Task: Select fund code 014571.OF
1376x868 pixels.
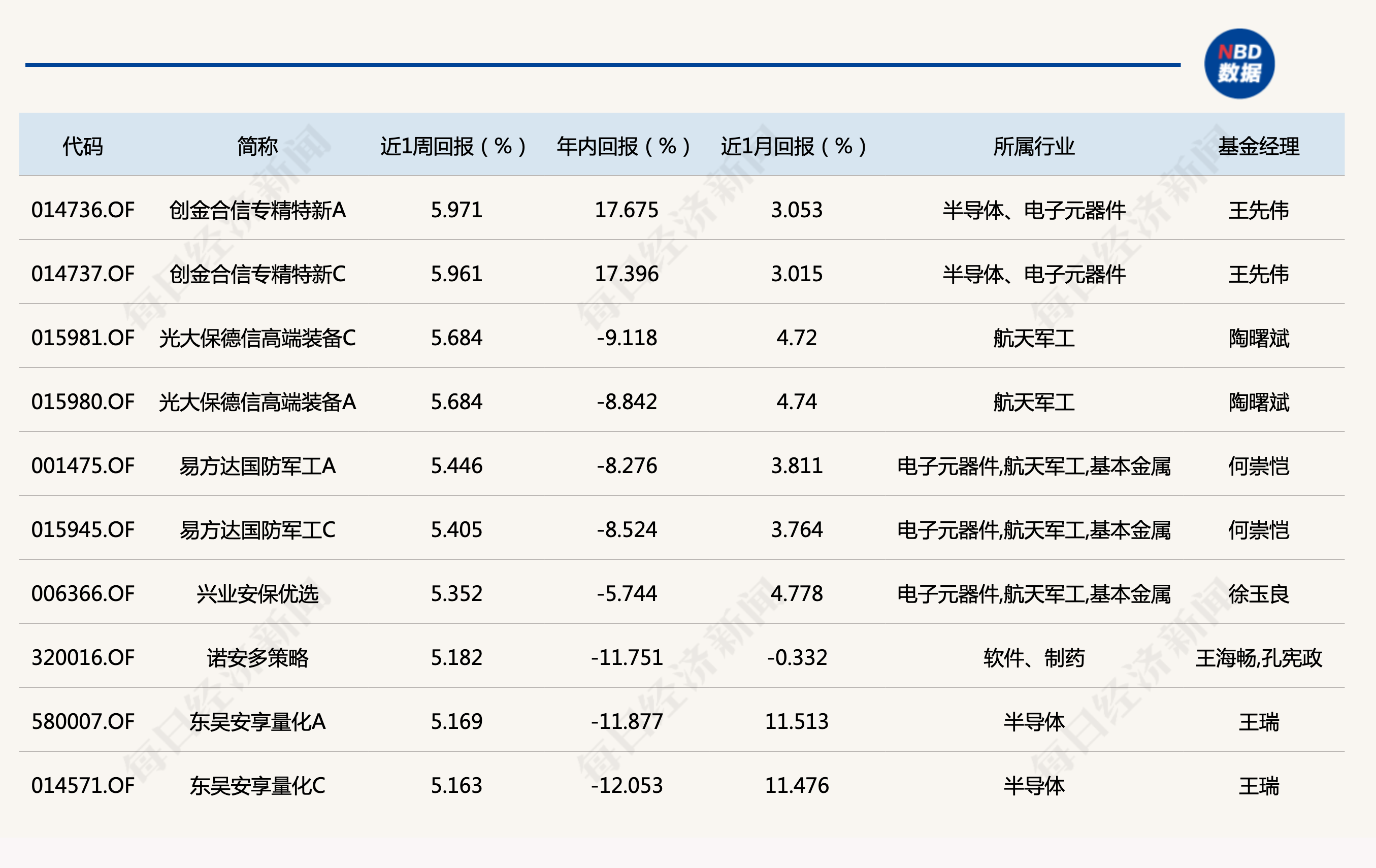Action: [83, 786]
